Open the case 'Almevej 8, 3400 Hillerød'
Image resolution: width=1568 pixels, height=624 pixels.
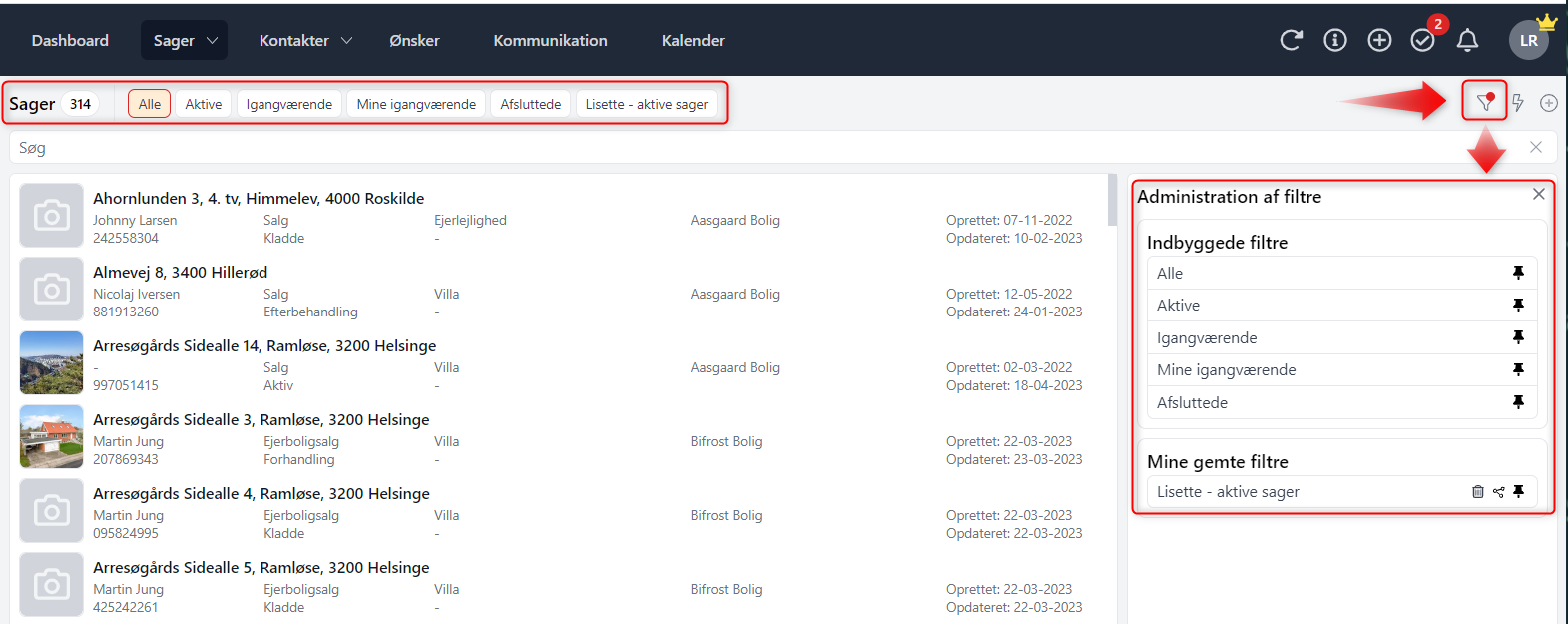coord(181,272)
